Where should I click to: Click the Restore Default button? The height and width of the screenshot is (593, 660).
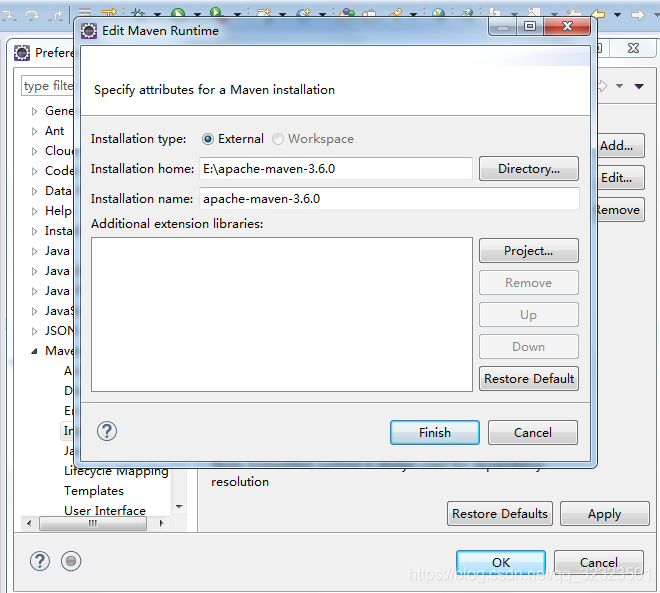529,379
